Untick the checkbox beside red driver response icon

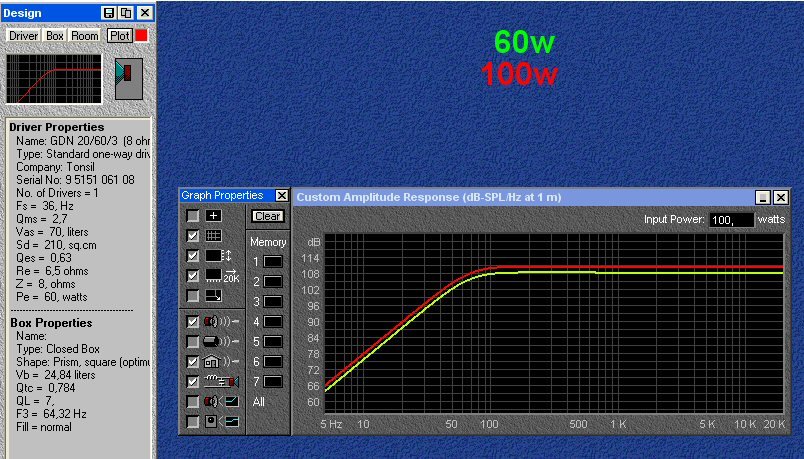click(x=193, y=322)
